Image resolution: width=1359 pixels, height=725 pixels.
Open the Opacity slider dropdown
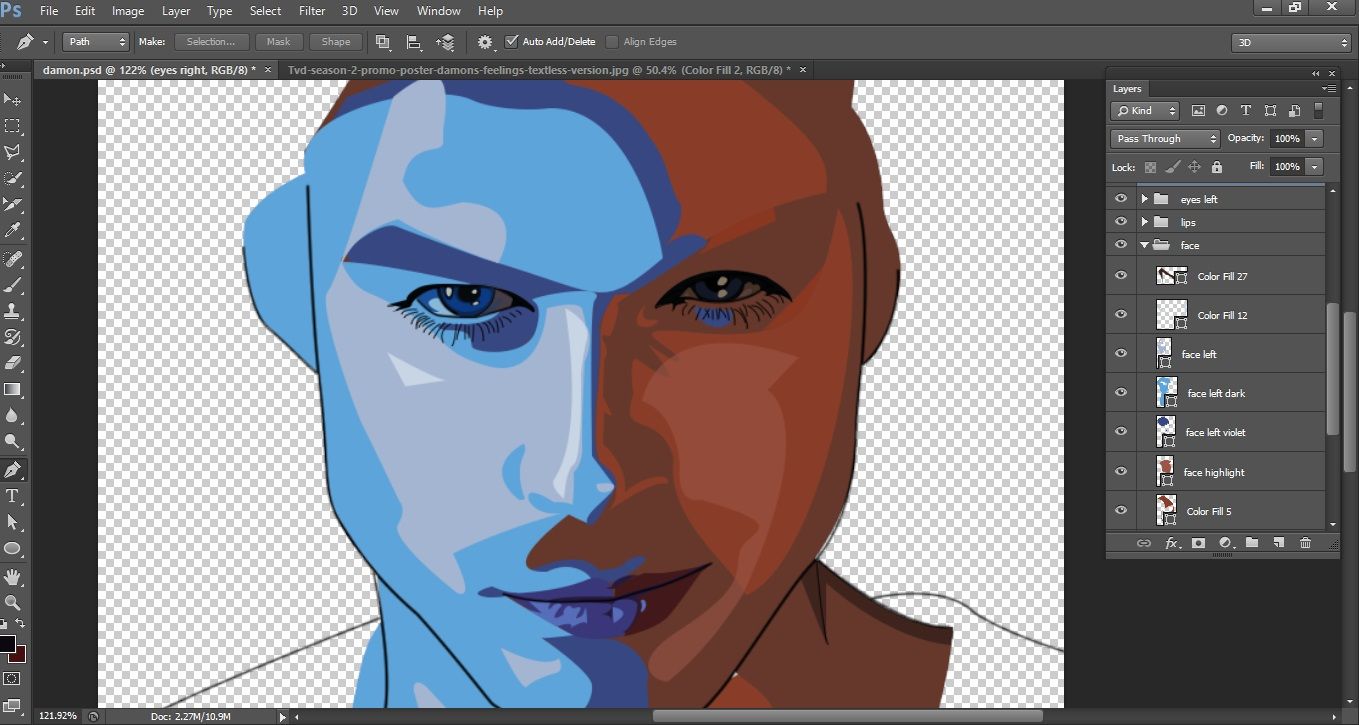pos(1315,139)
